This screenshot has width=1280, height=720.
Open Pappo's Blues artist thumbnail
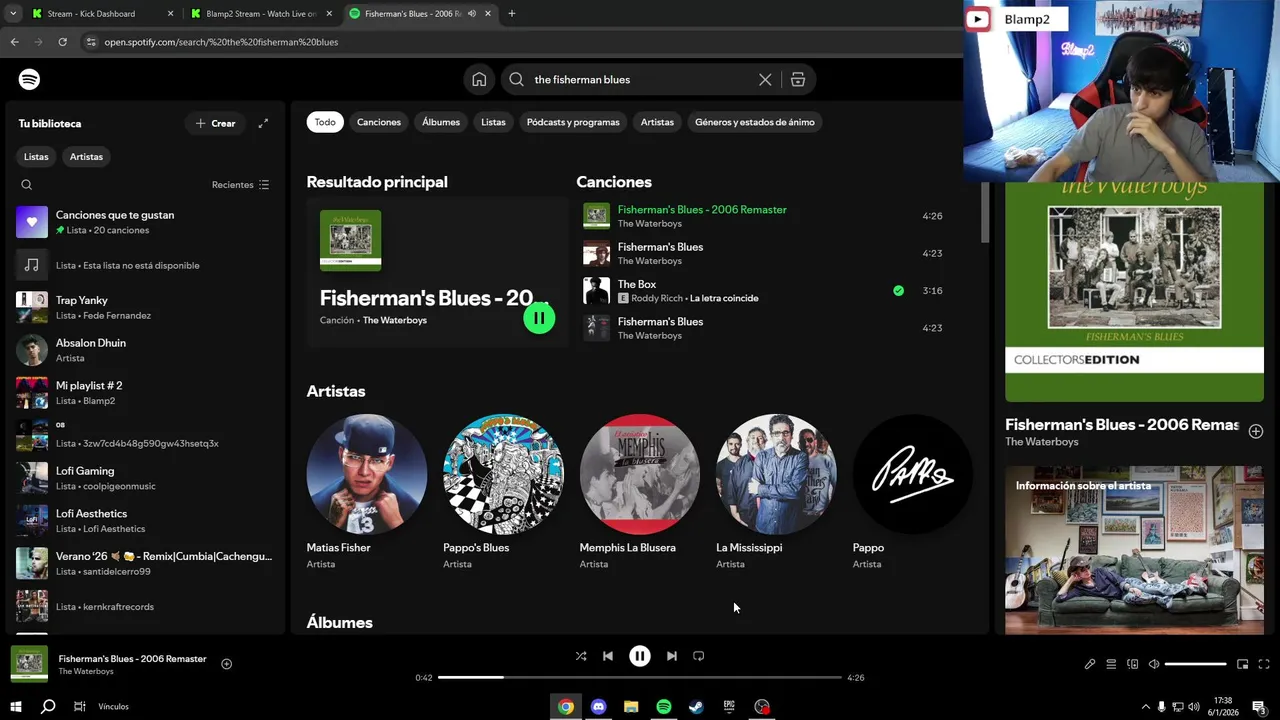(x=503, y=474)
